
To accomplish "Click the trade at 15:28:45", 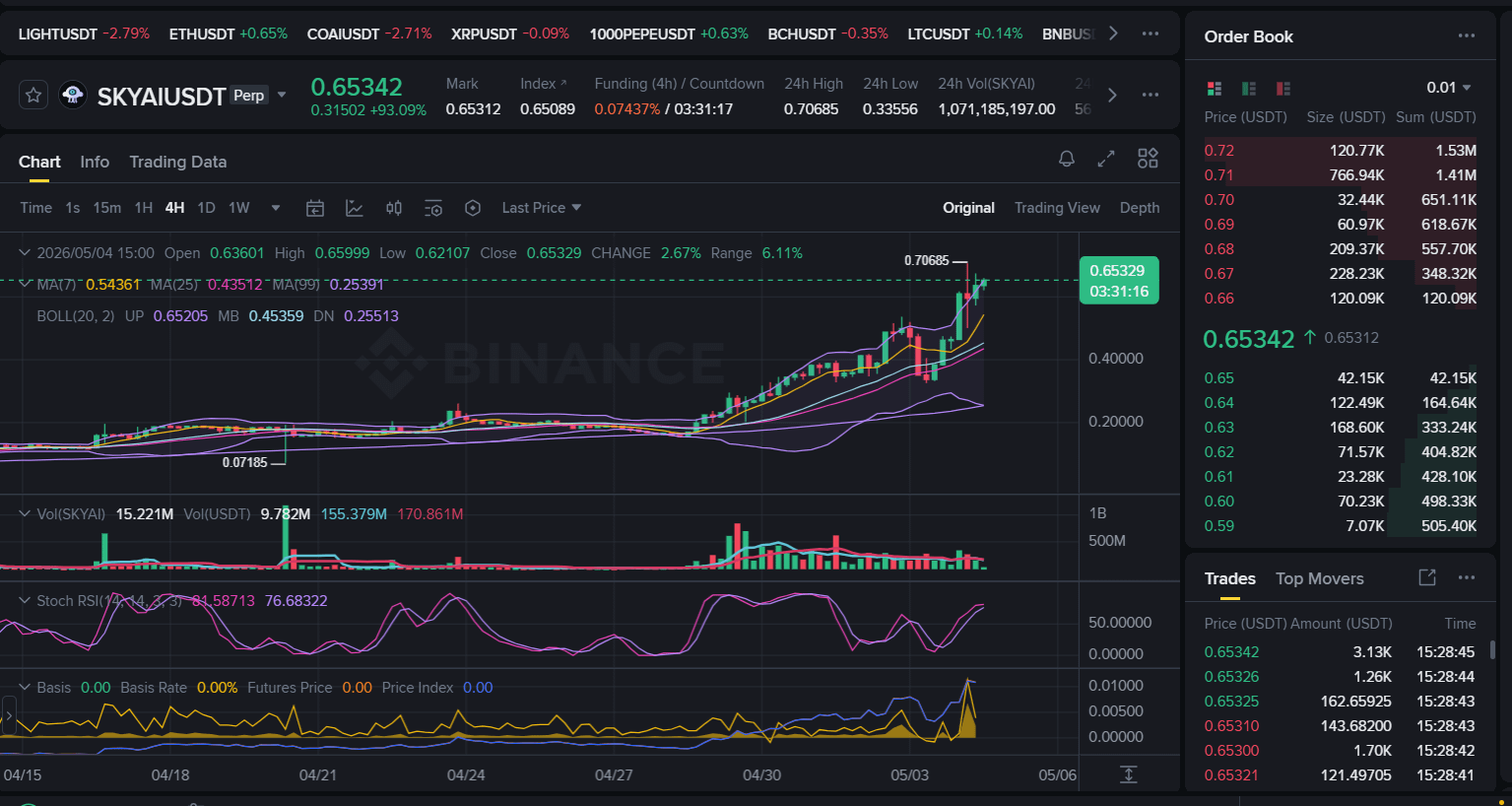I will (x=1340, y=652).
